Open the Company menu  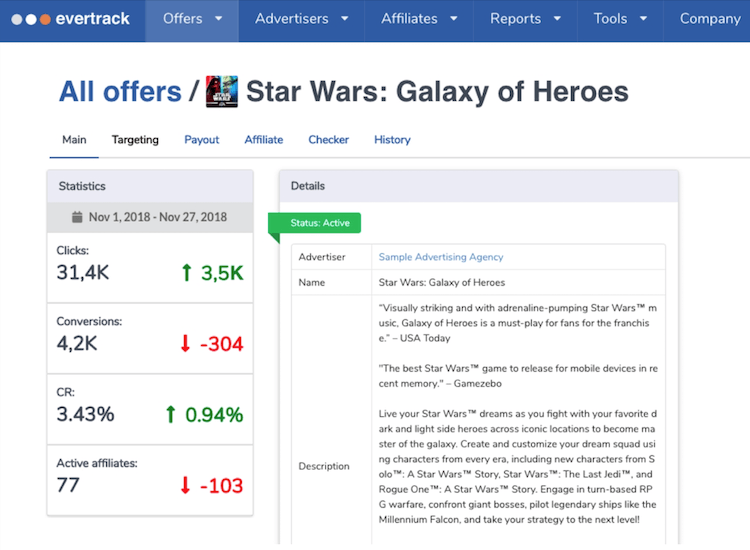(710, 19)
